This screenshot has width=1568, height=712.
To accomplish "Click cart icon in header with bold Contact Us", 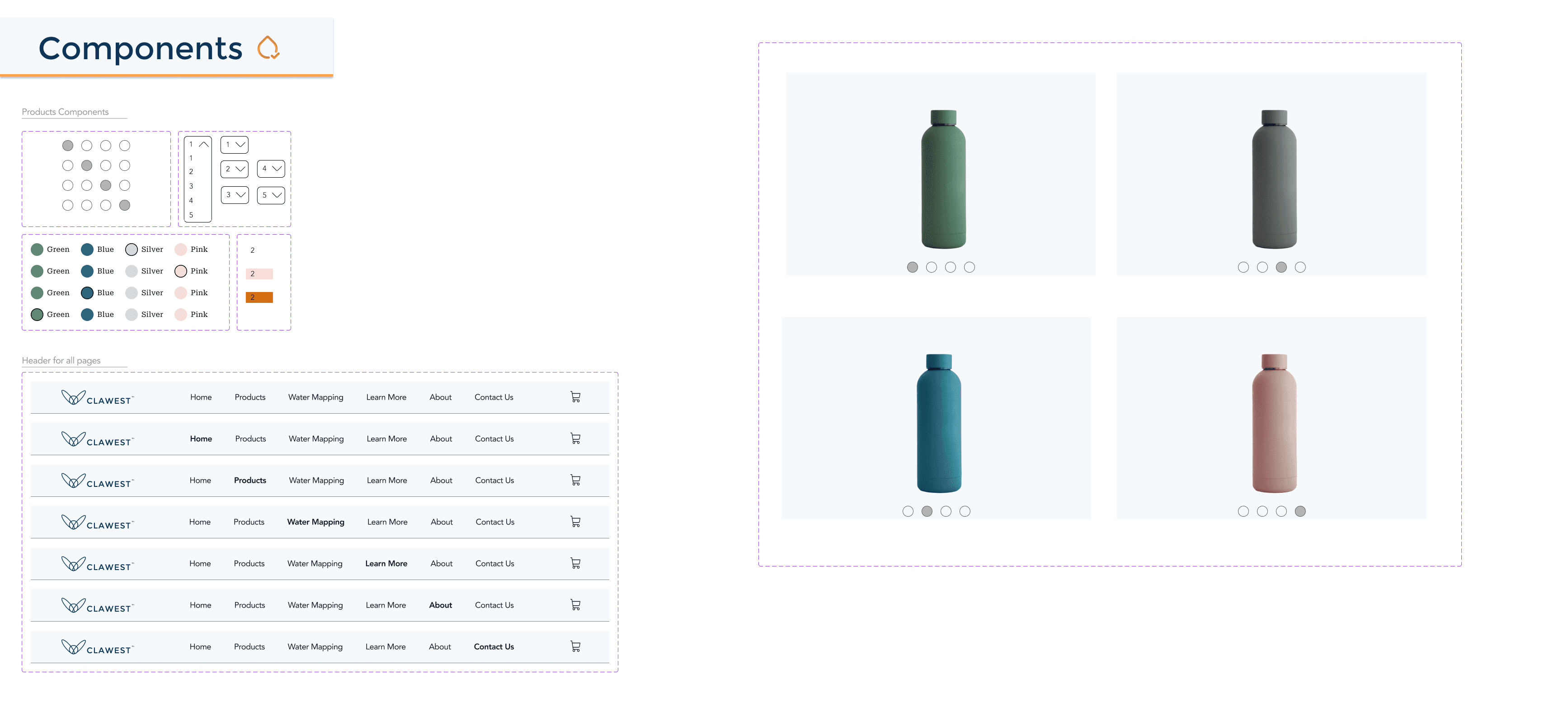I will coord(575,646).
